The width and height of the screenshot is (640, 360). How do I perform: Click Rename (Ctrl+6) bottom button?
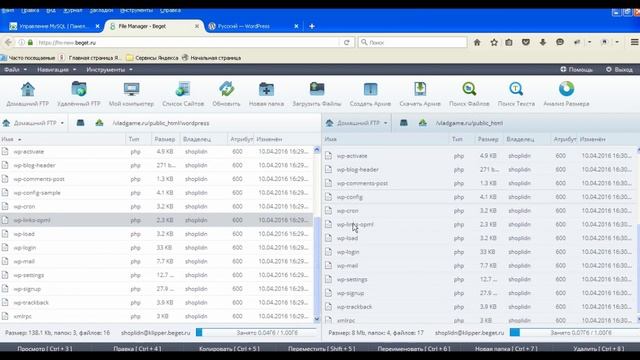[x=414, y=349]
